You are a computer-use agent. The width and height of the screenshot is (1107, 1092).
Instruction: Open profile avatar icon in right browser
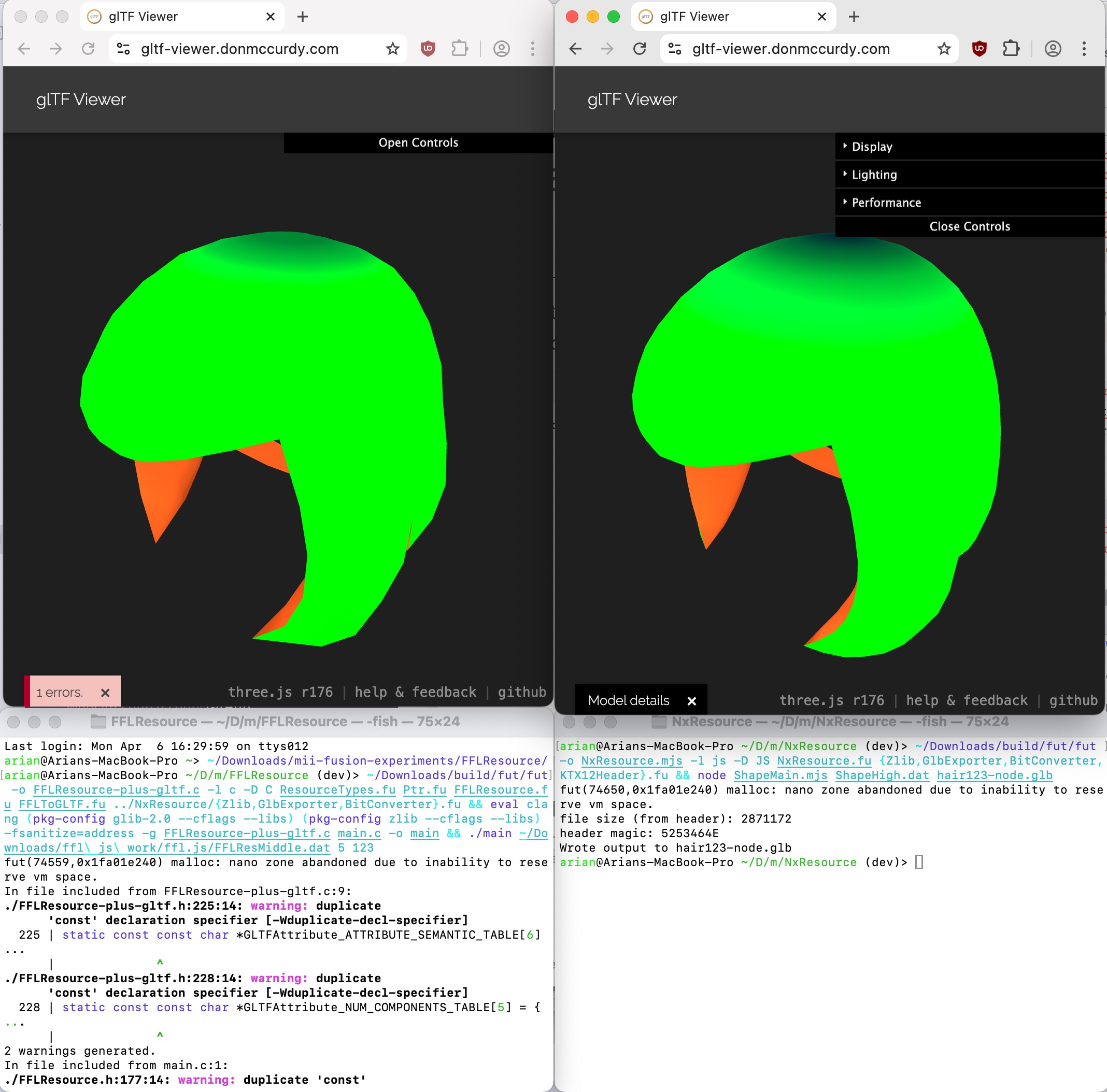1053,49
